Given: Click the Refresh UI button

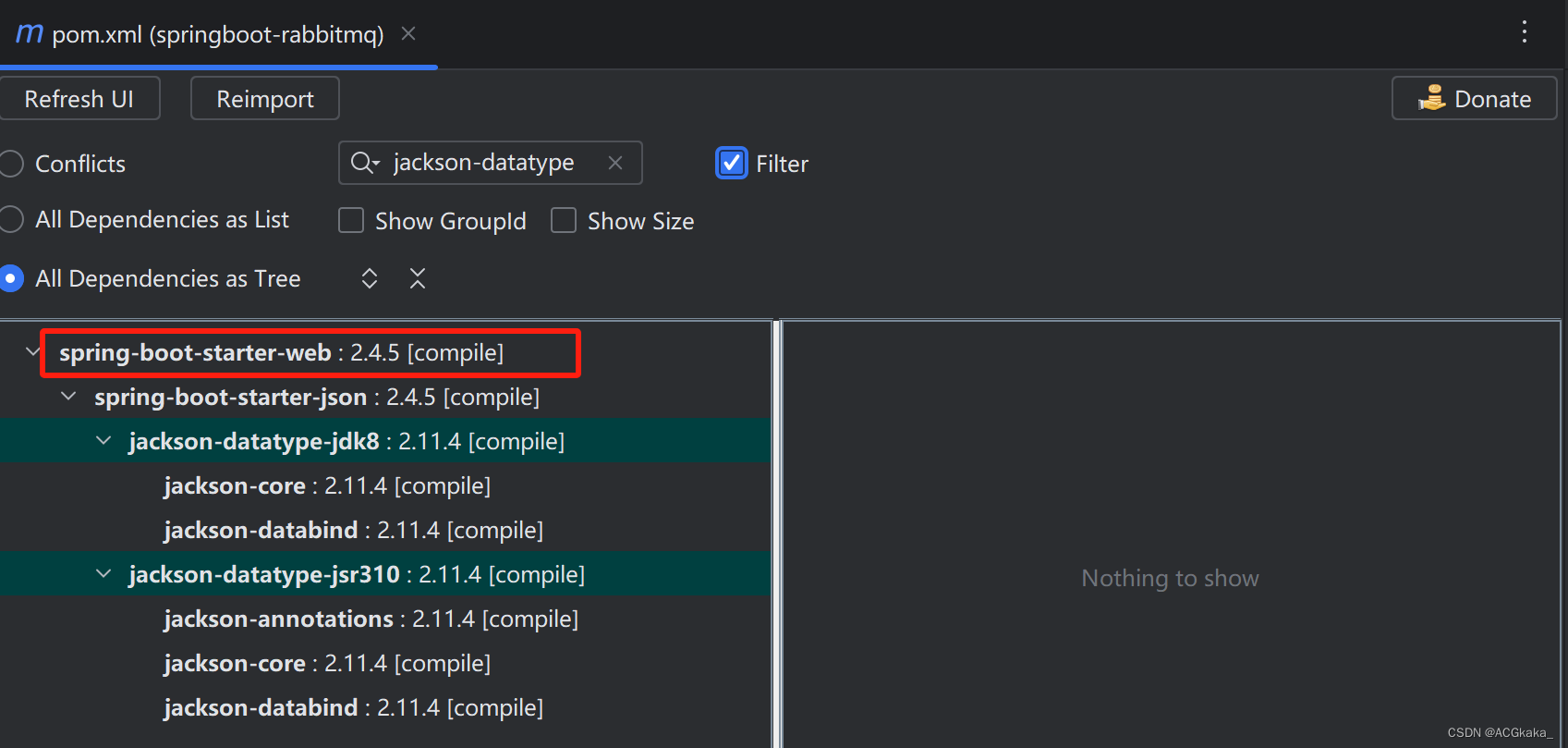Looking at the screenshot, I should pos(79,98).
